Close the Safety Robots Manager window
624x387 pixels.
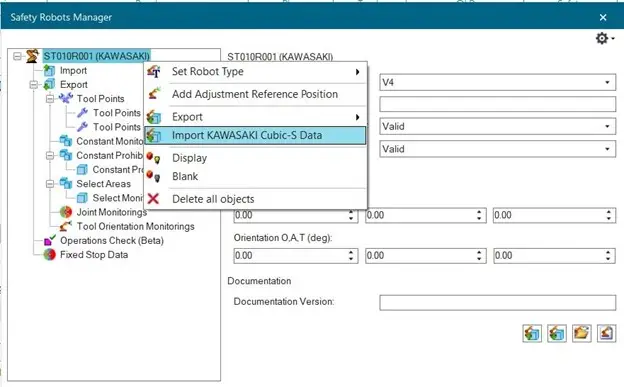(x=603, y=18)
